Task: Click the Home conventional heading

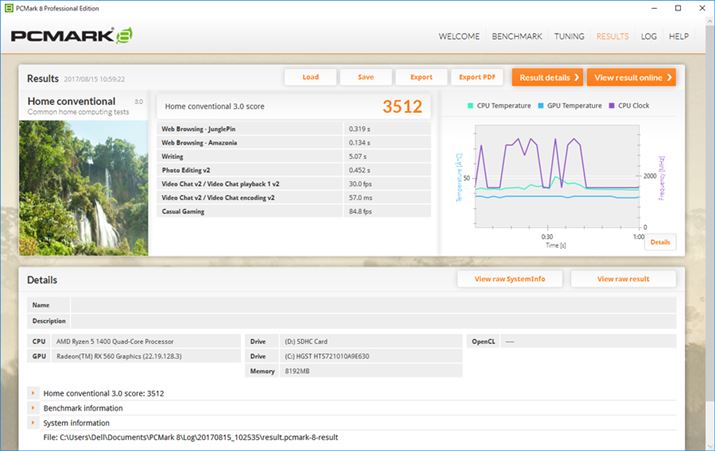Action: pyautogui.click(x=72, y=101)
